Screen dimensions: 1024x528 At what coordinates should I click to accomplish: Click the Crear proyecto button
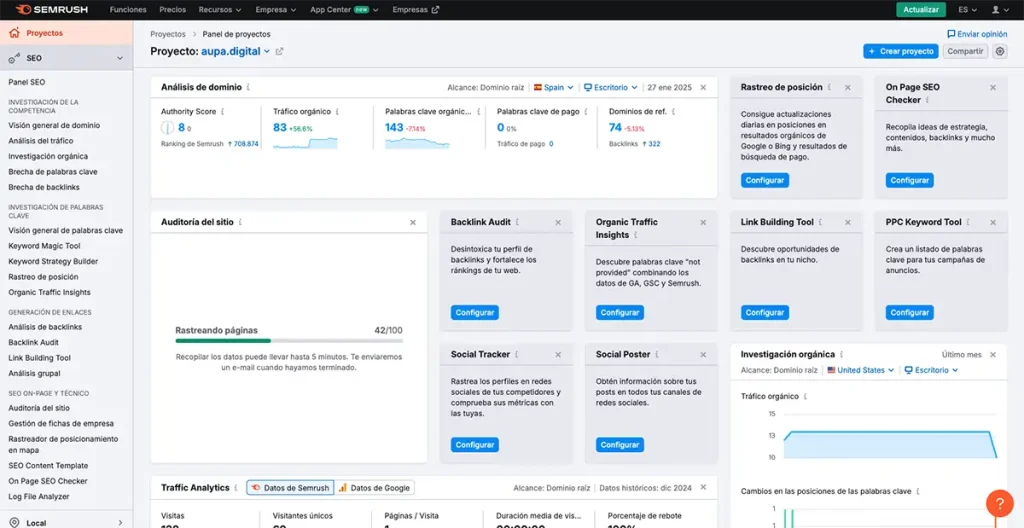(x=901, y=51)
